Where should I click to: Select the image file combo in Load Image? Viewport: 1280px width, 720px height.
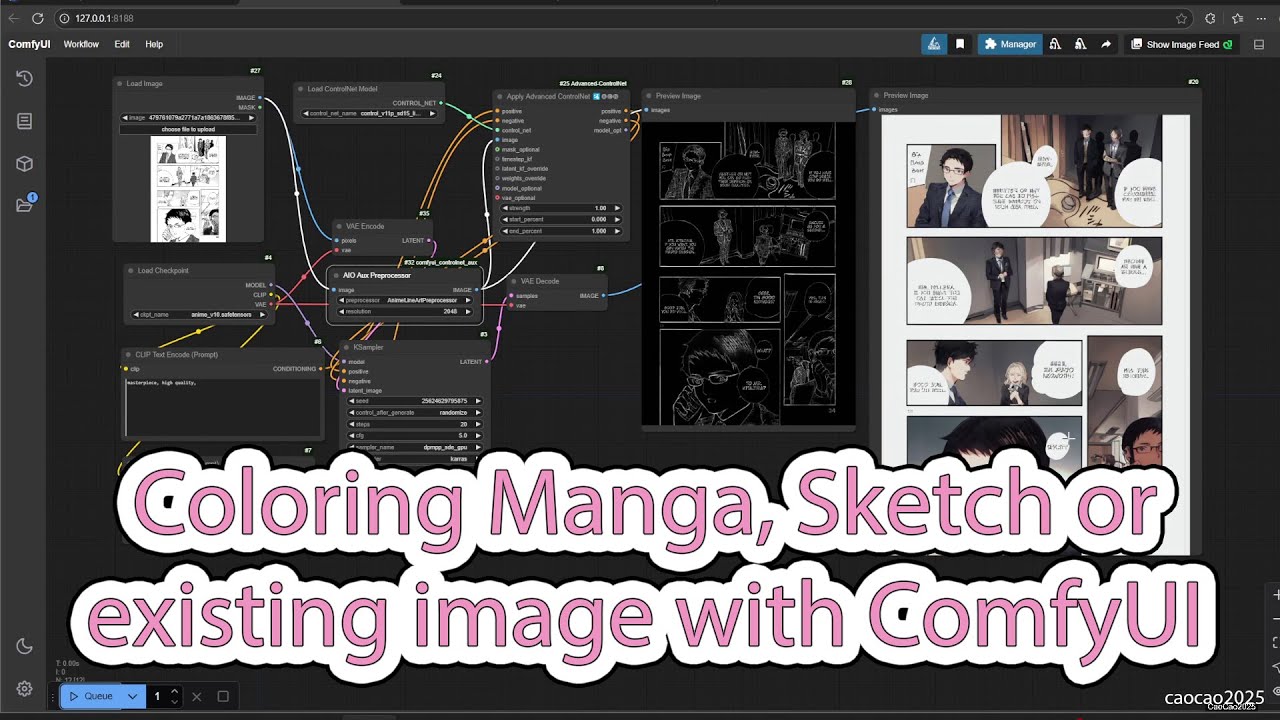[x=188, y=118]
